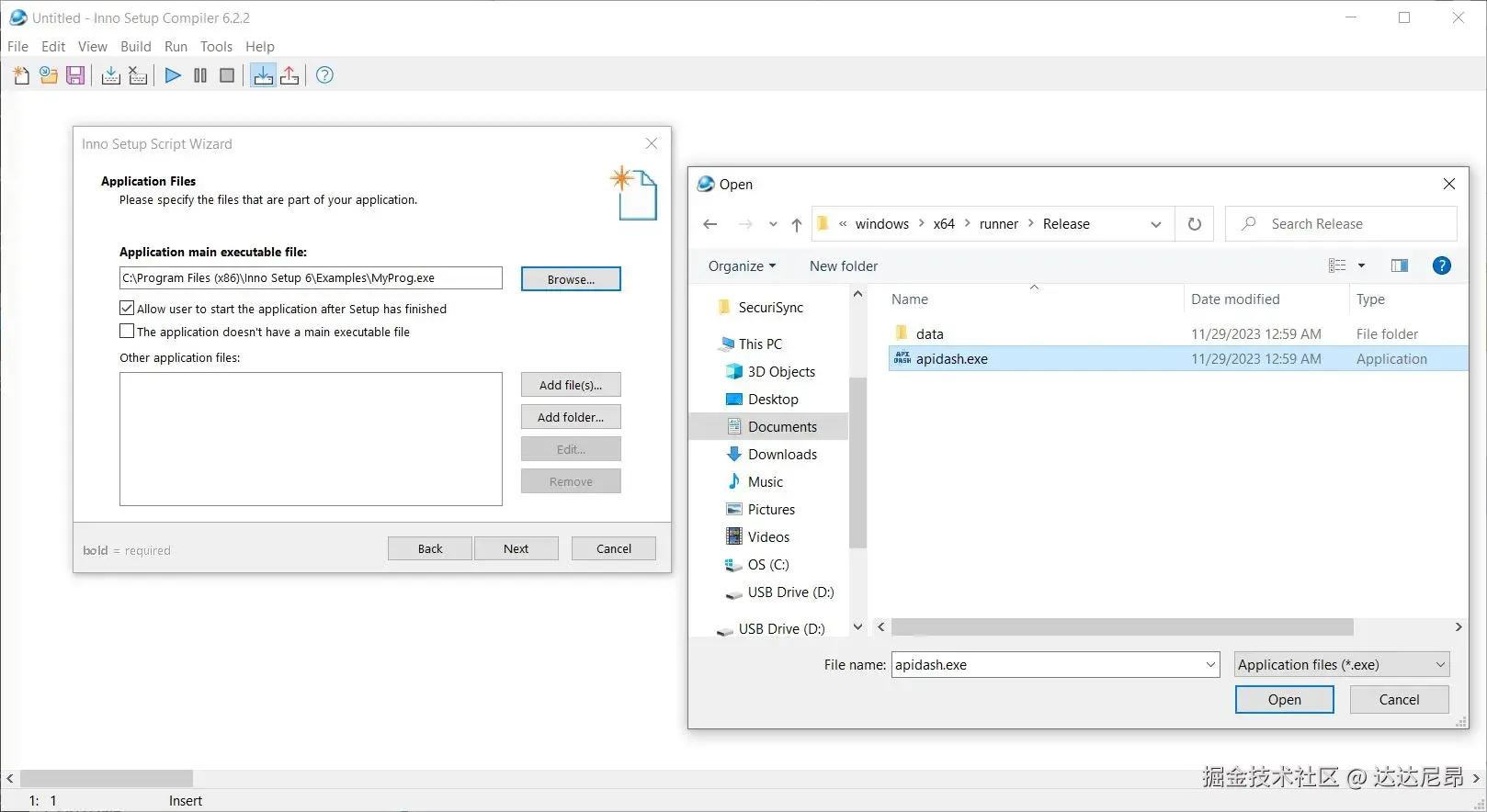Select the apidash.exe file row

[x=1177, y=358]
